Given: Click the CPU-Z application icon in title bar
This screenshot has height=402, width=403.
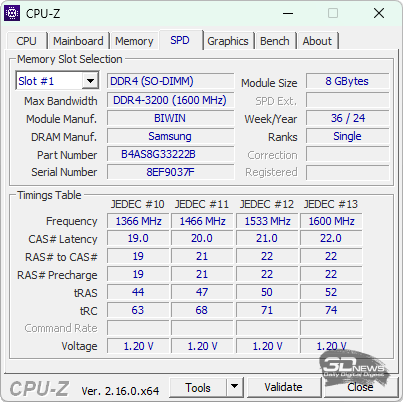Looking at the screenshot, I should (12, 13).
